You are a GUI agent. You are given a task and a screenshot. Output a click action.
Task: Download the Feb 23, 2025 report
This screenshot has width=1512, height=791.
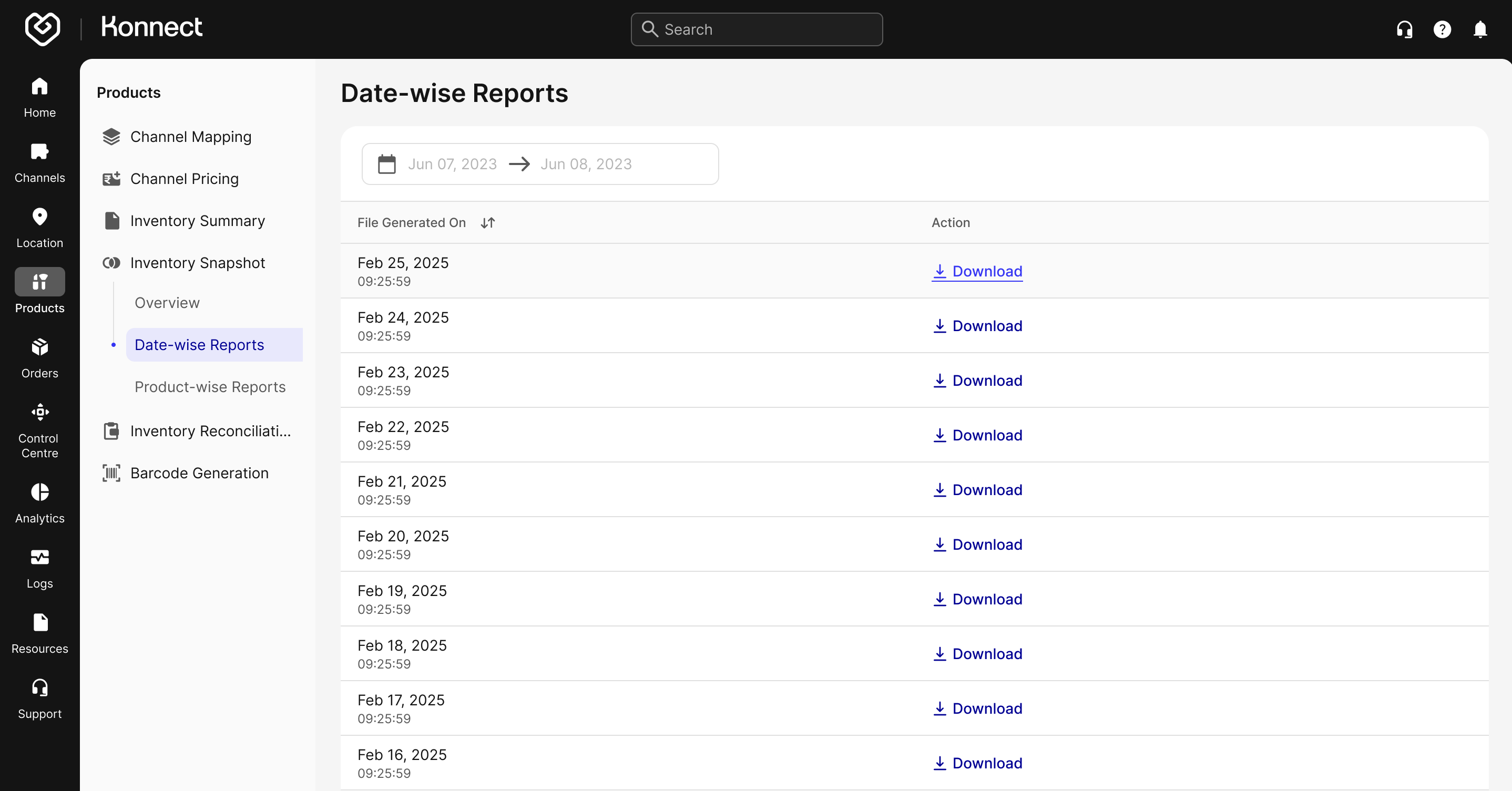coord(977,380)
